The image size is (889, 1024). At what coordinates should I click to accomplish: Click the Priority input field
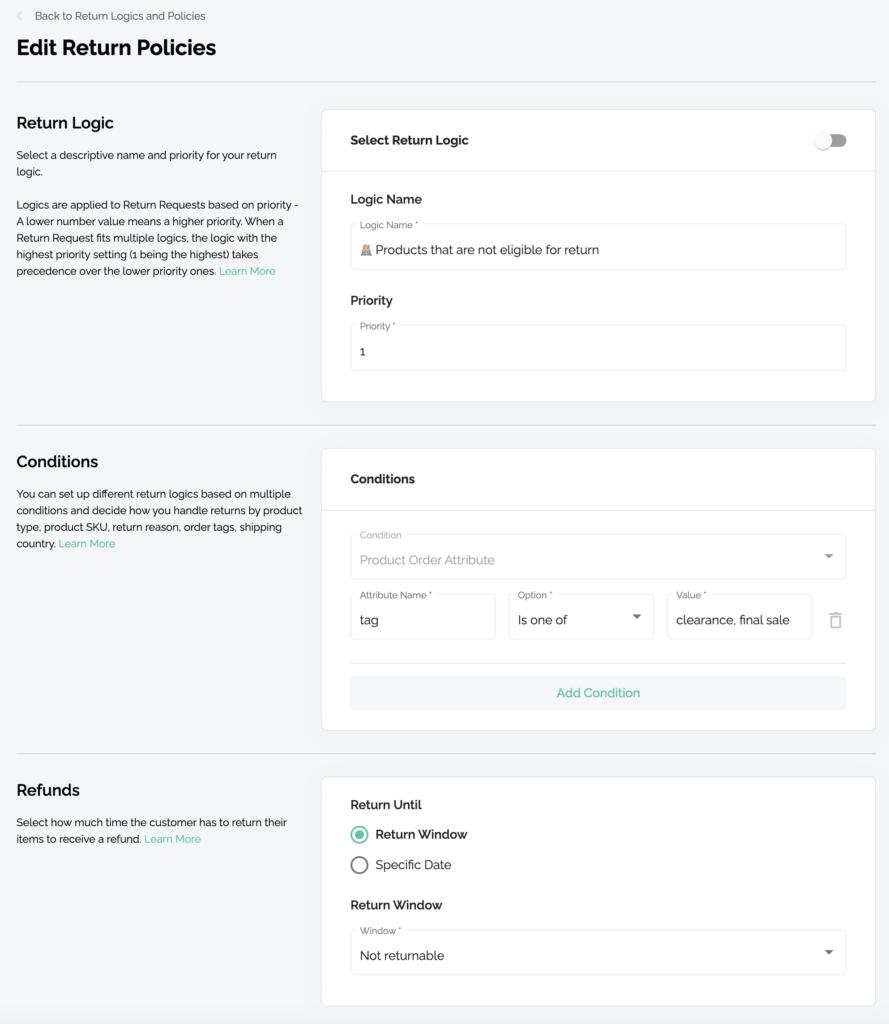(597, 351)
